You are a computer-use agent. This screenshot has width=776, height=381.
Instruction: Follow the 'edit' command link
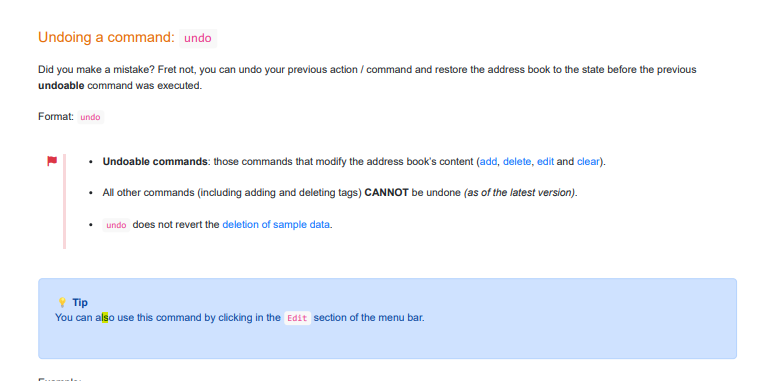tap(545, 162)
